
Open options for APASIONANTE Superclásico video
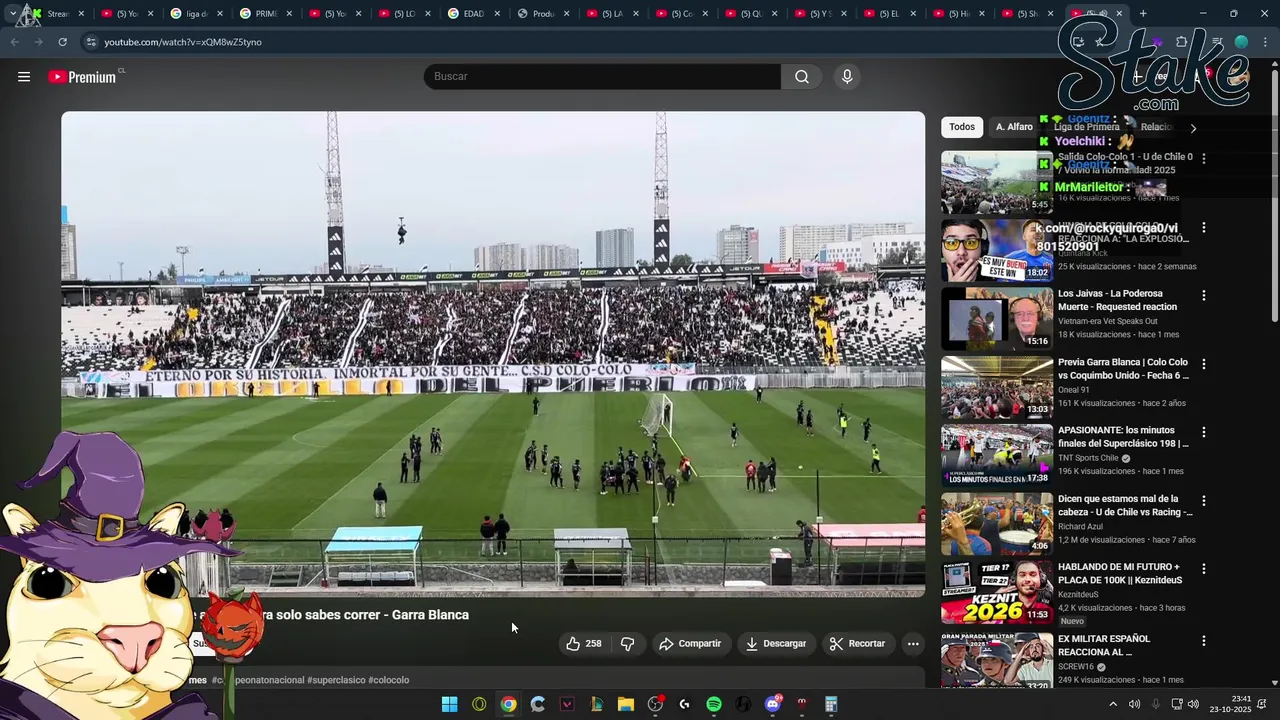[1204, 432]
